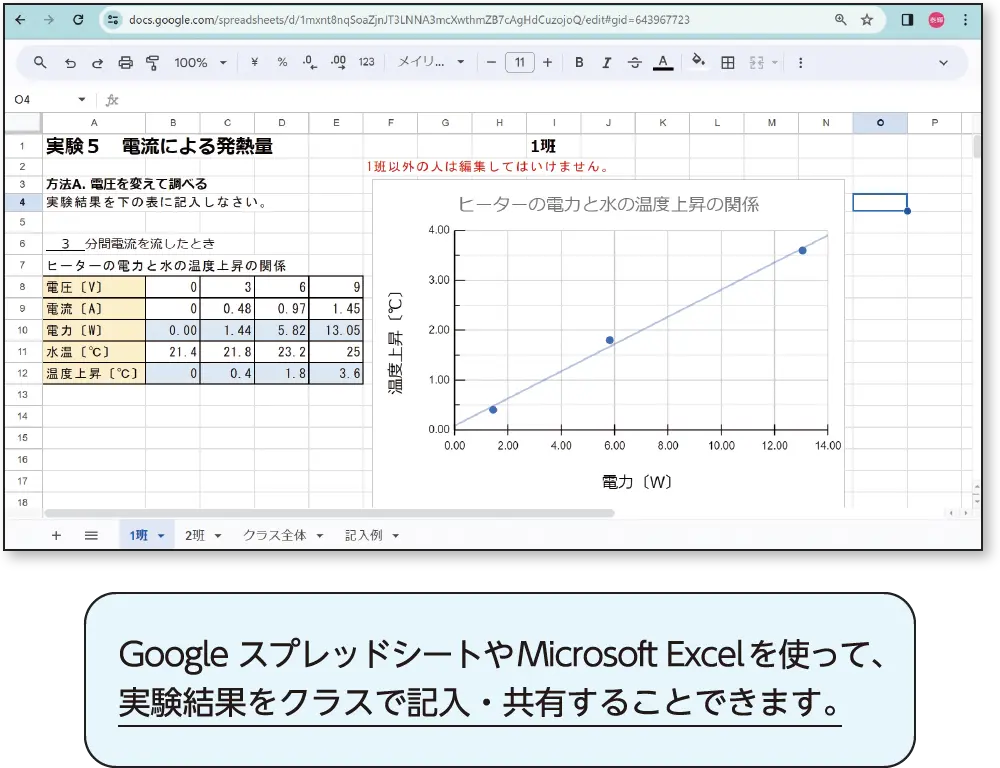The width and height of the screenshot is (1000, 768).
Task: Select the Paint format roller tool
Action: click(153, 63)
